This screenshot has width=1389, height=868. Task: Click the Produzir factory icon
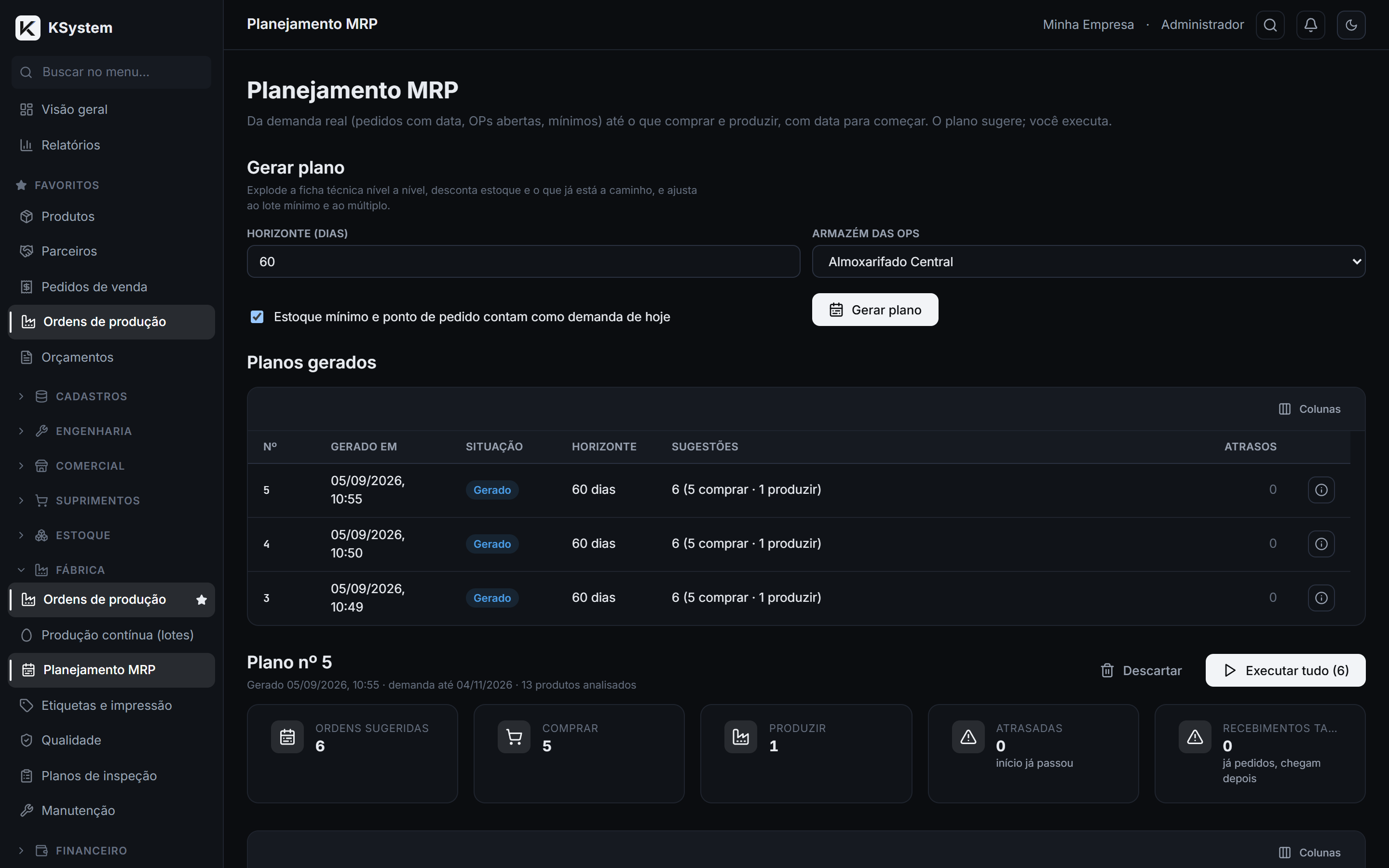click(x=740, y=736)
